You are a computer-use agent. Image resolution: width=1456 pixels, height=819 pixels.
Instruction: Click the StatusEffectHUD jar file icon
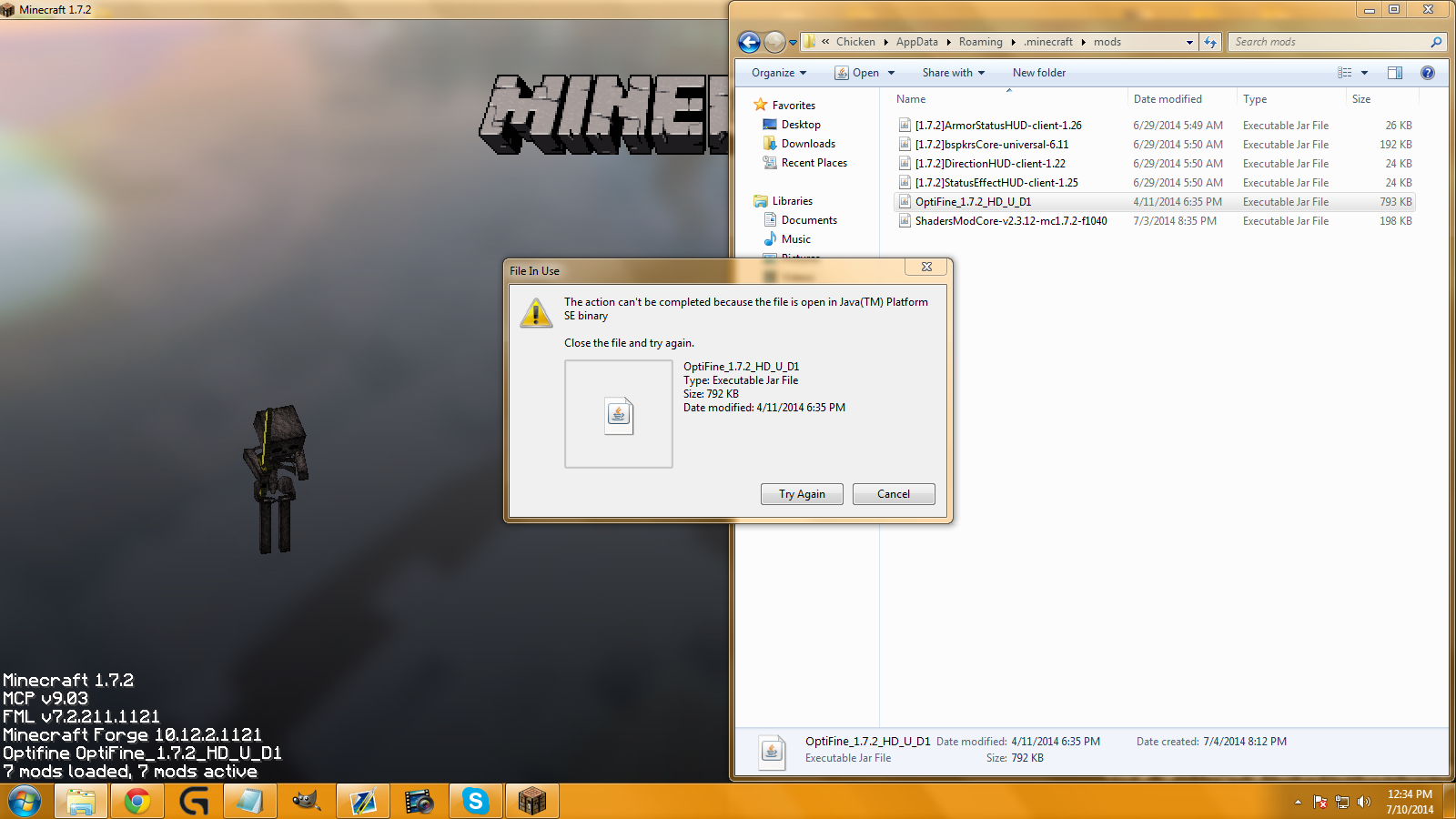[905, 183]
